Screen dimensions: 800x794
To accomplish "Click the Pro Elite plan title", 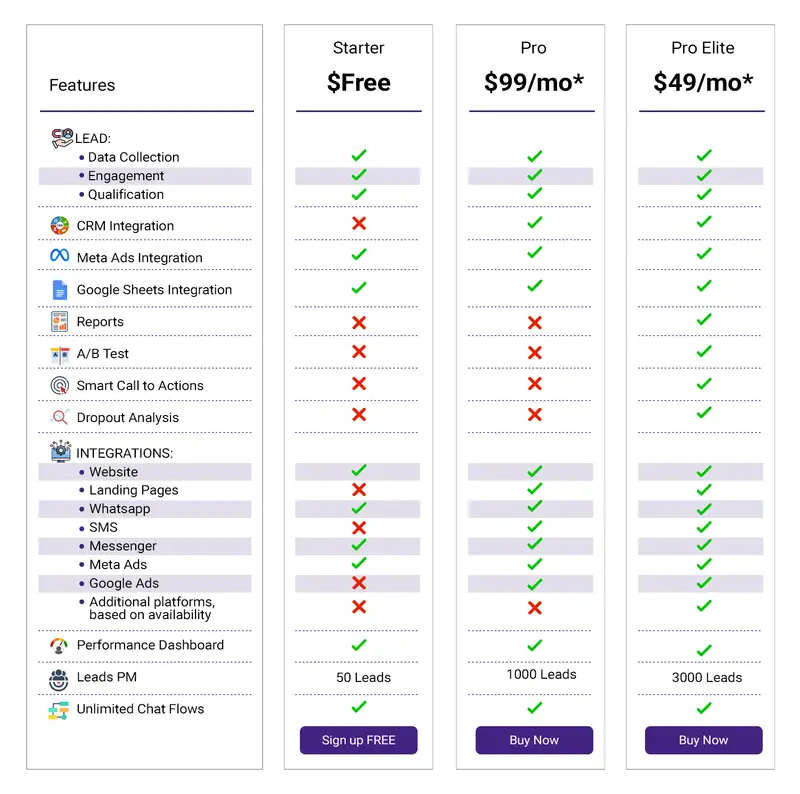I will click(703, 48).
